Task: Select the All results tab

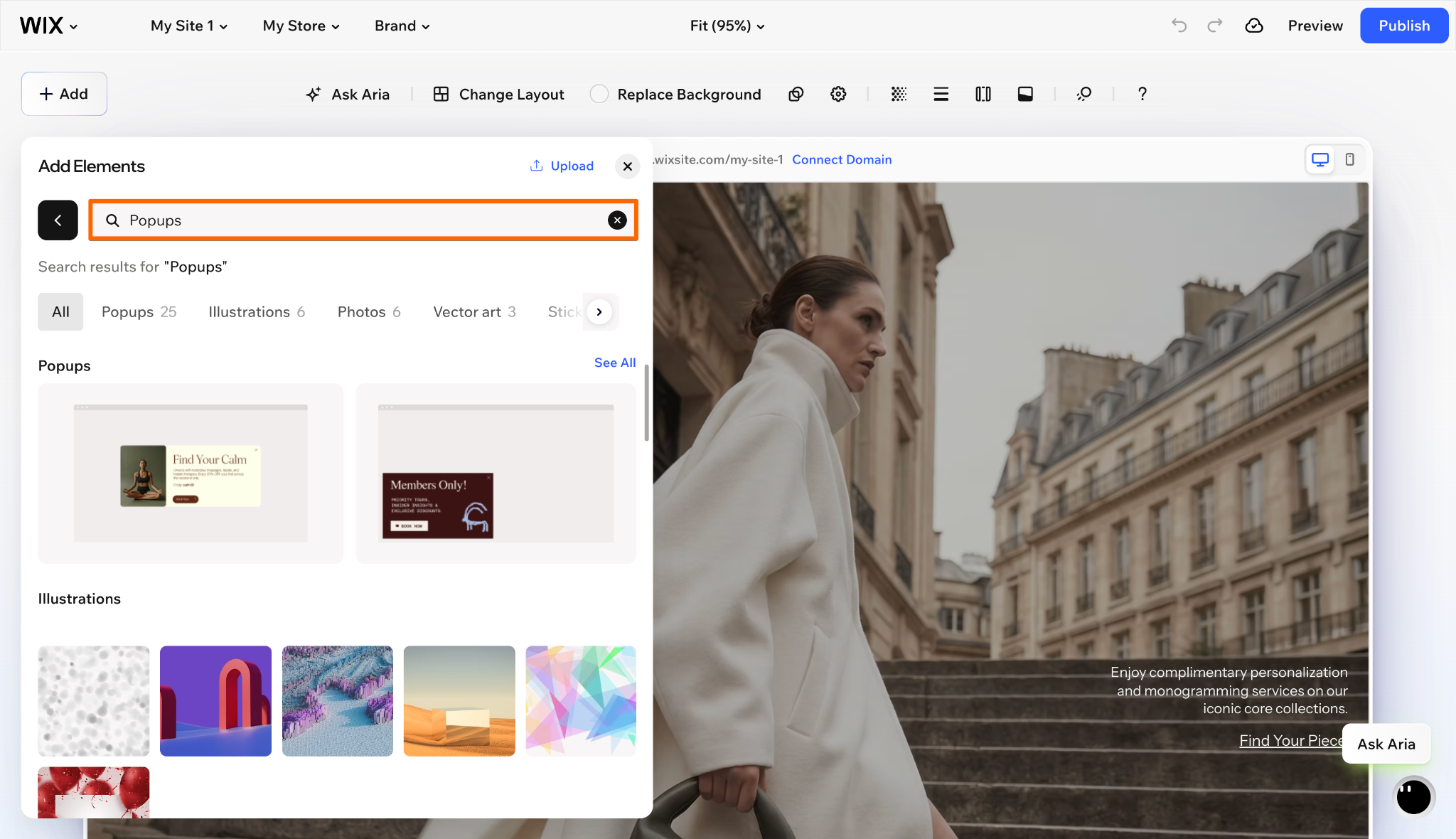Action: 60,312
